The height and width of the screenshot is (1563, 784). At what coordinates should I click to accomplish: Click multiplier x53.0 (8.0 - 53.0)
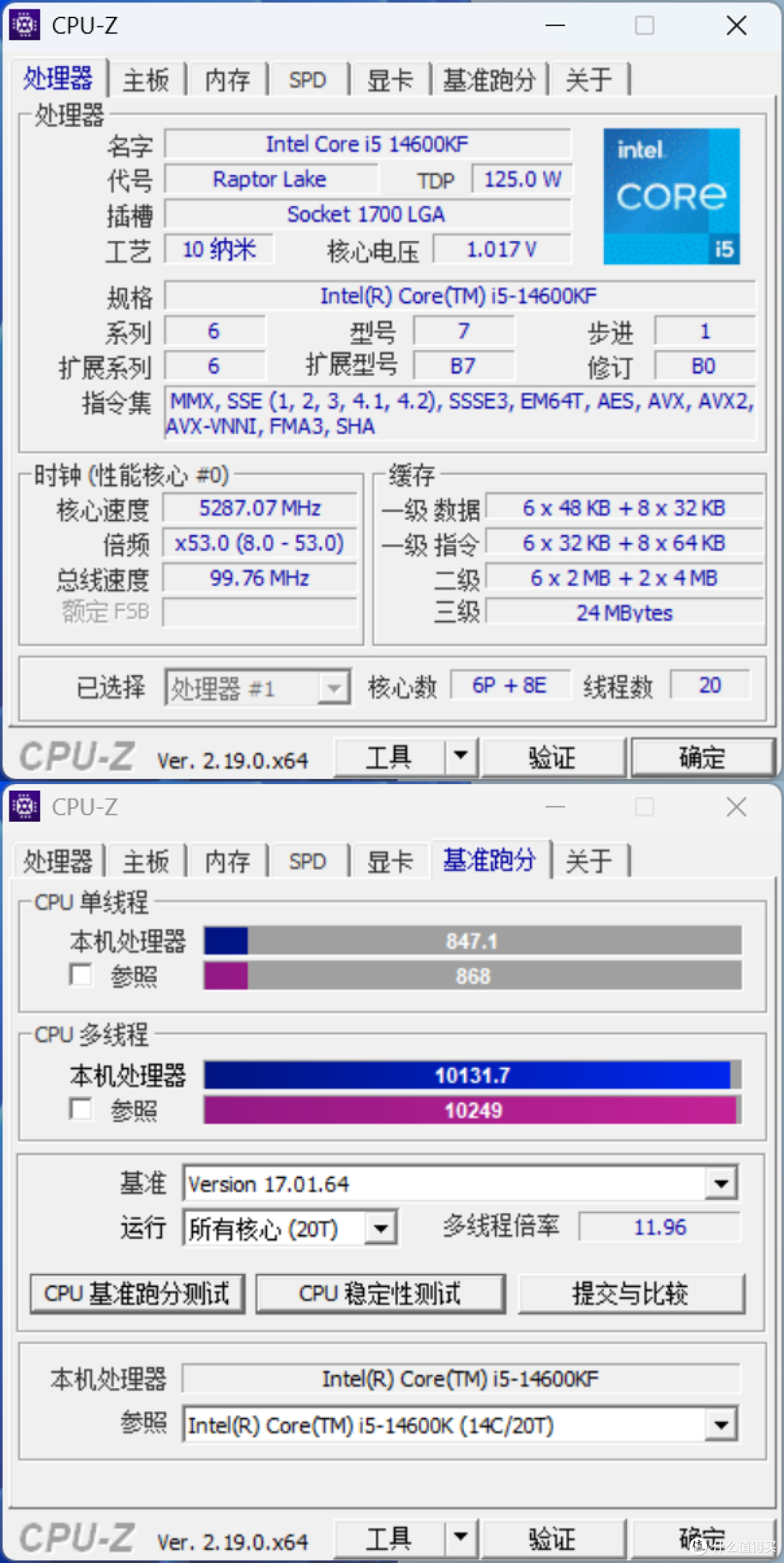click(260, 543)
